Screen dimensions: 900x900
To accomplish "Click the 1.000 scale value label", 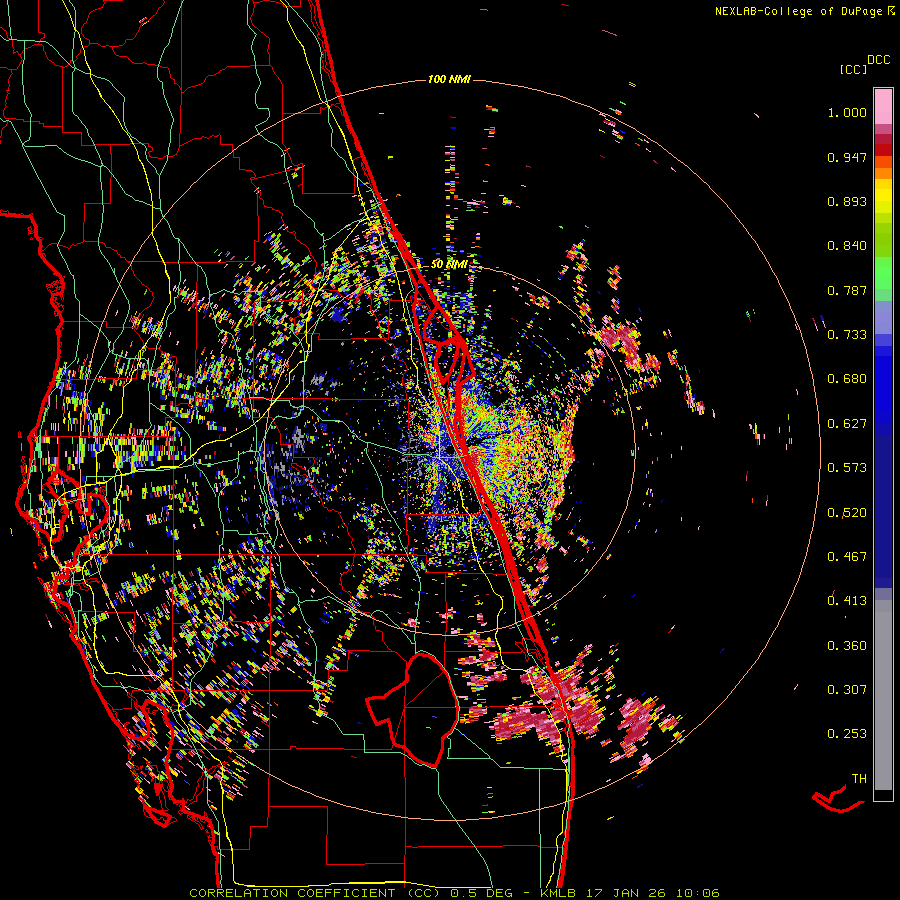I will pyautogui.click(x=846, y=113).
